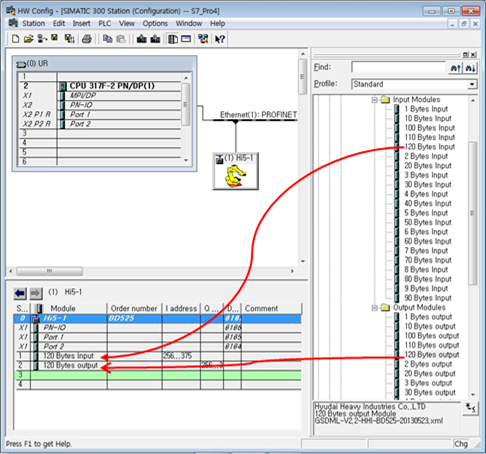Select 90 Bytes Input catalog item
The width and height of the screenshot is (486, 454).
click(x=428, y=298)
